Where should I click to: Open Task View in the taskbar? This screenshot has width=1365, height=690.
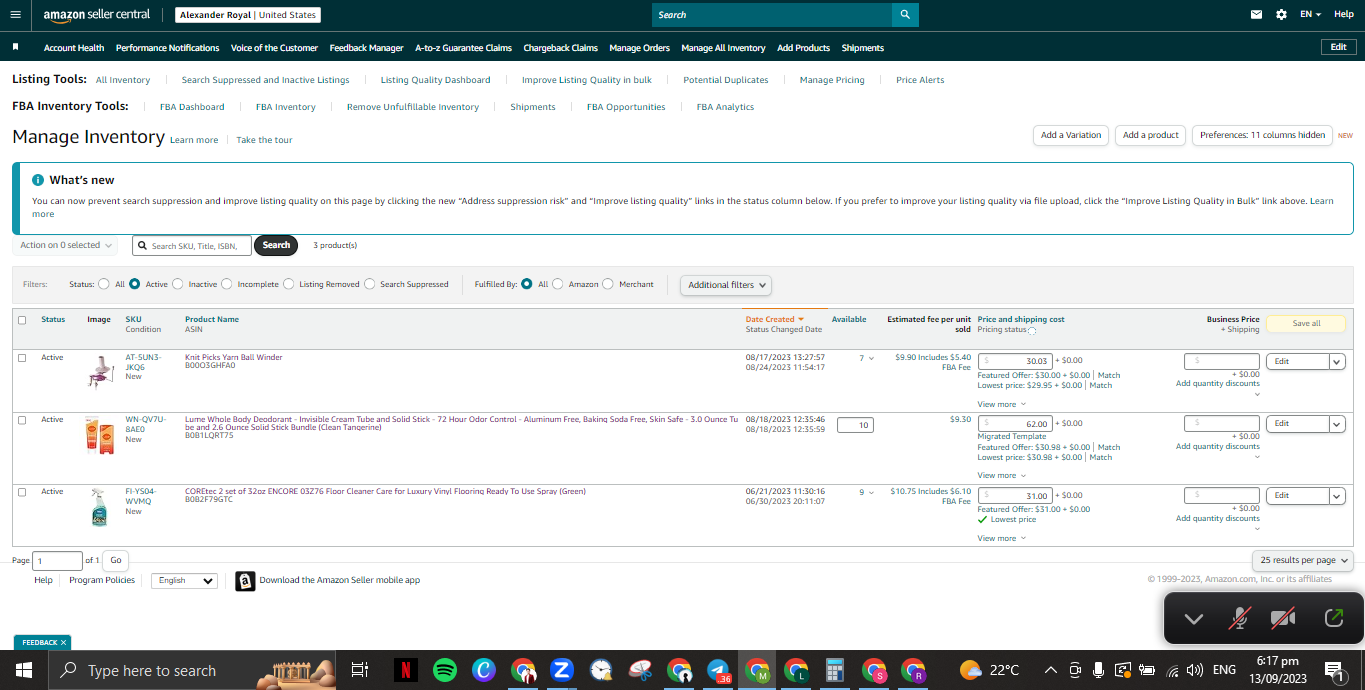pyautogui.click(x=360, y=670)
